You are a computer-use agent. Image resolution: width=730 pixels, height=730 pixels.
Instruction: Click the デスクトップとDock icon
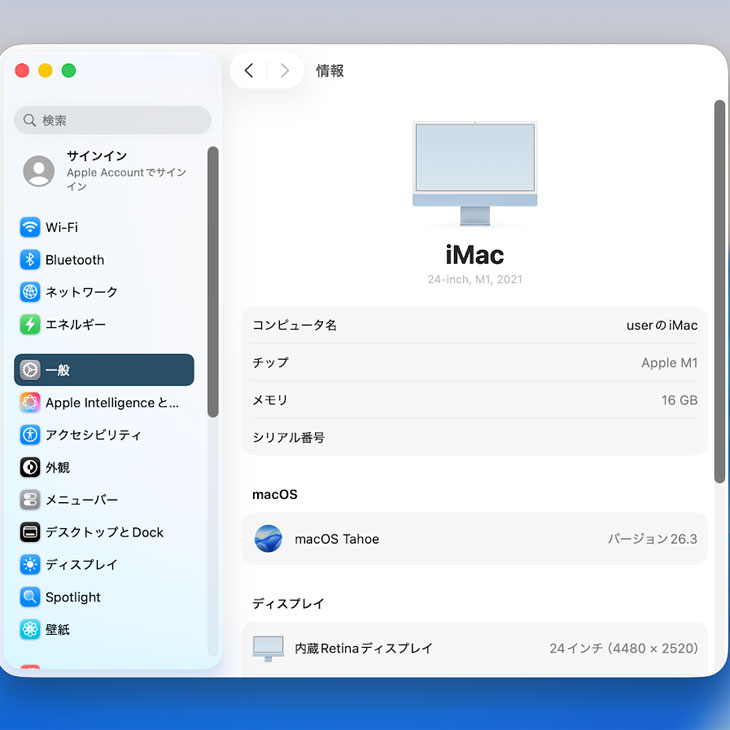(x=30, y=532)
